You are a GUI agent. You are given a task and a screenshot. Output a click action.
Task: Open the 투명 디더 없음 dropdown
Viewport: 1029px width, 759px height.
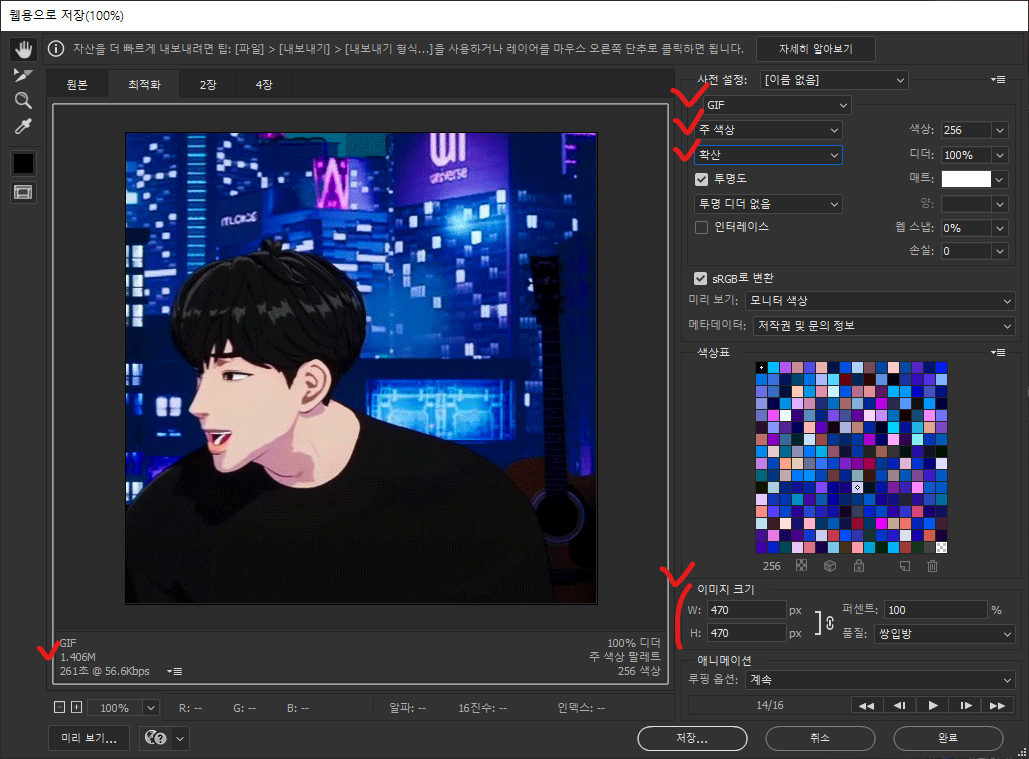tap(768, 204)
